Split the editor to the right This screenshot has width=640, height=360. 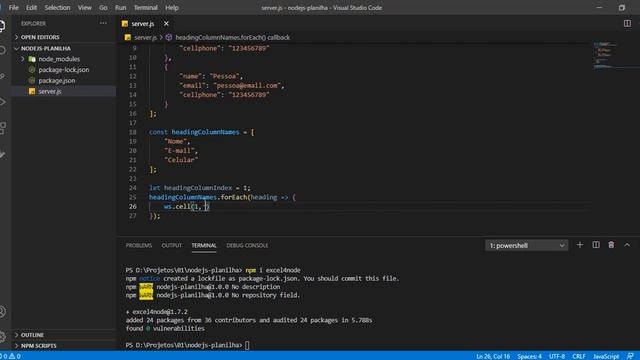pyautogui.click(x=627, y=24)
